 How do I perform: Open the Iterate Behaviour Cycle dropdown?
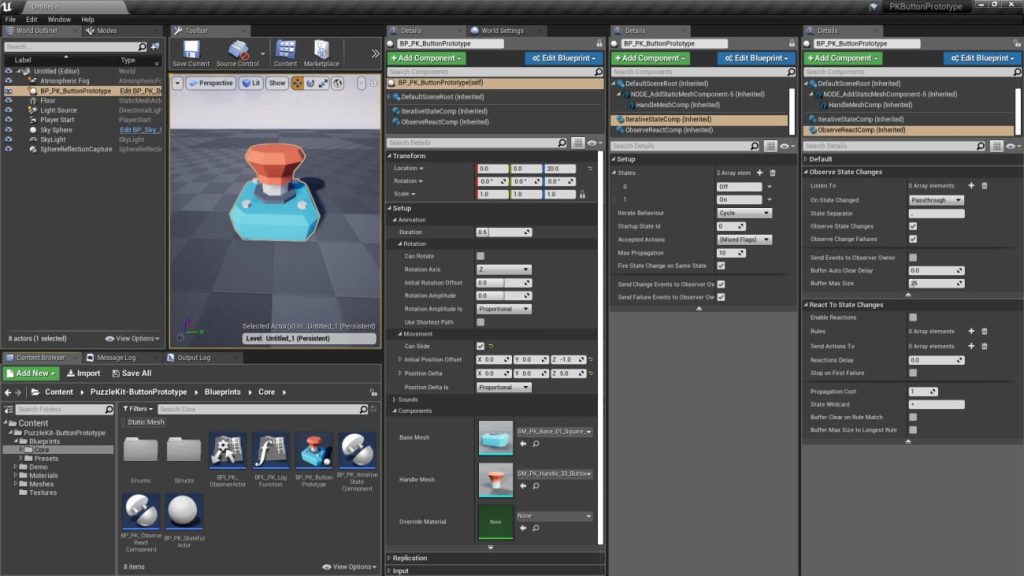pos(745,213)
